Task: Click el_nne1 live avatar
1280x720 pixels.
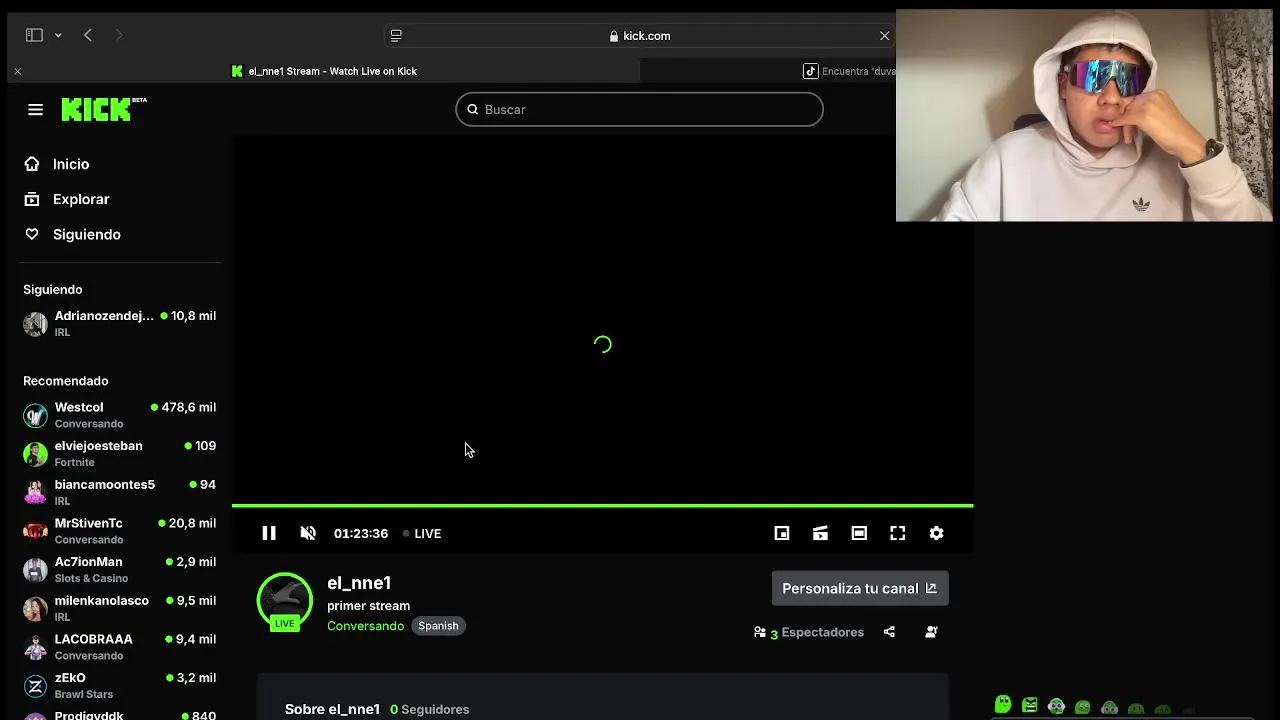Action: [285, 601]
